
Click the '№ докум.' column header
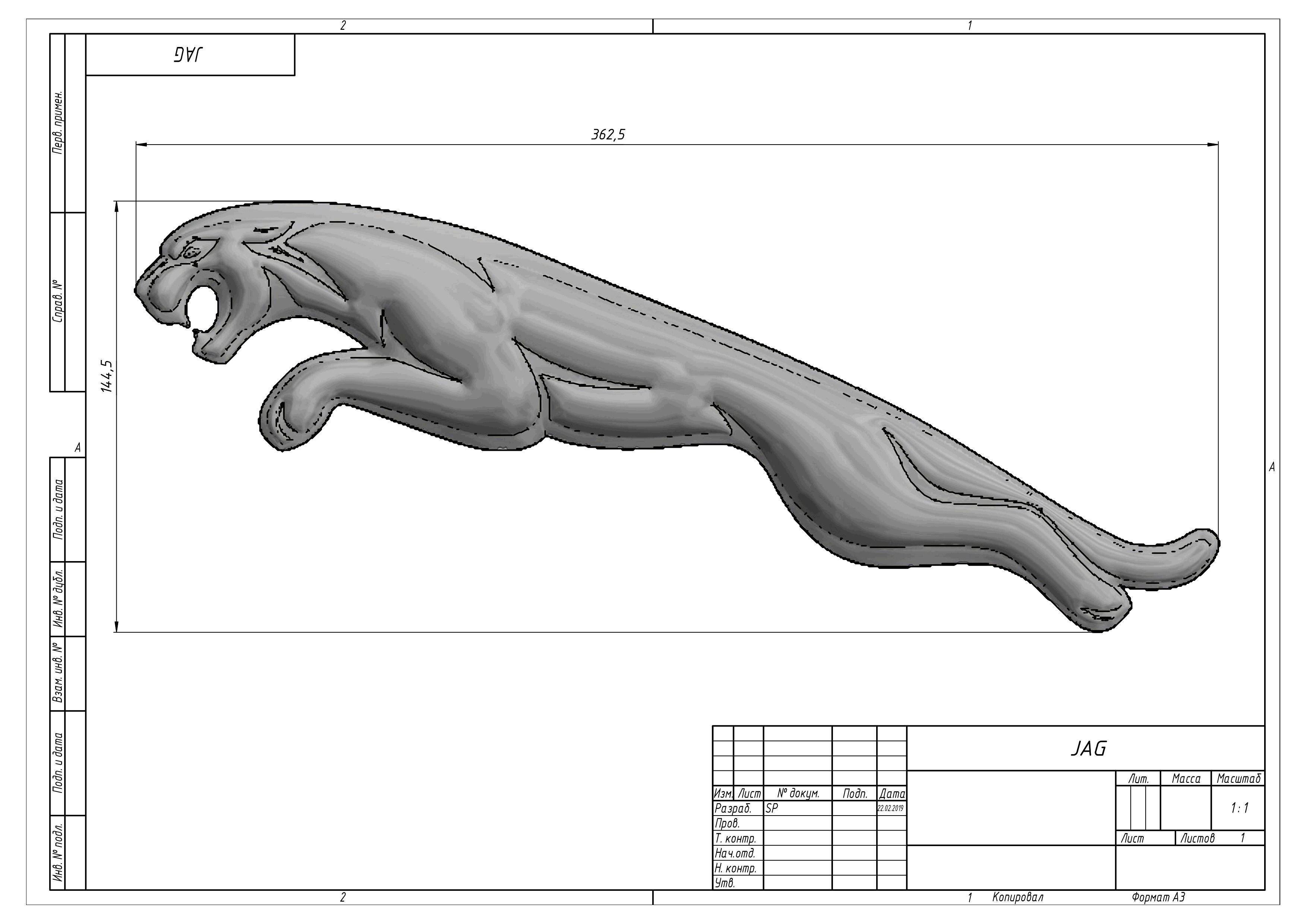point(798,794)
